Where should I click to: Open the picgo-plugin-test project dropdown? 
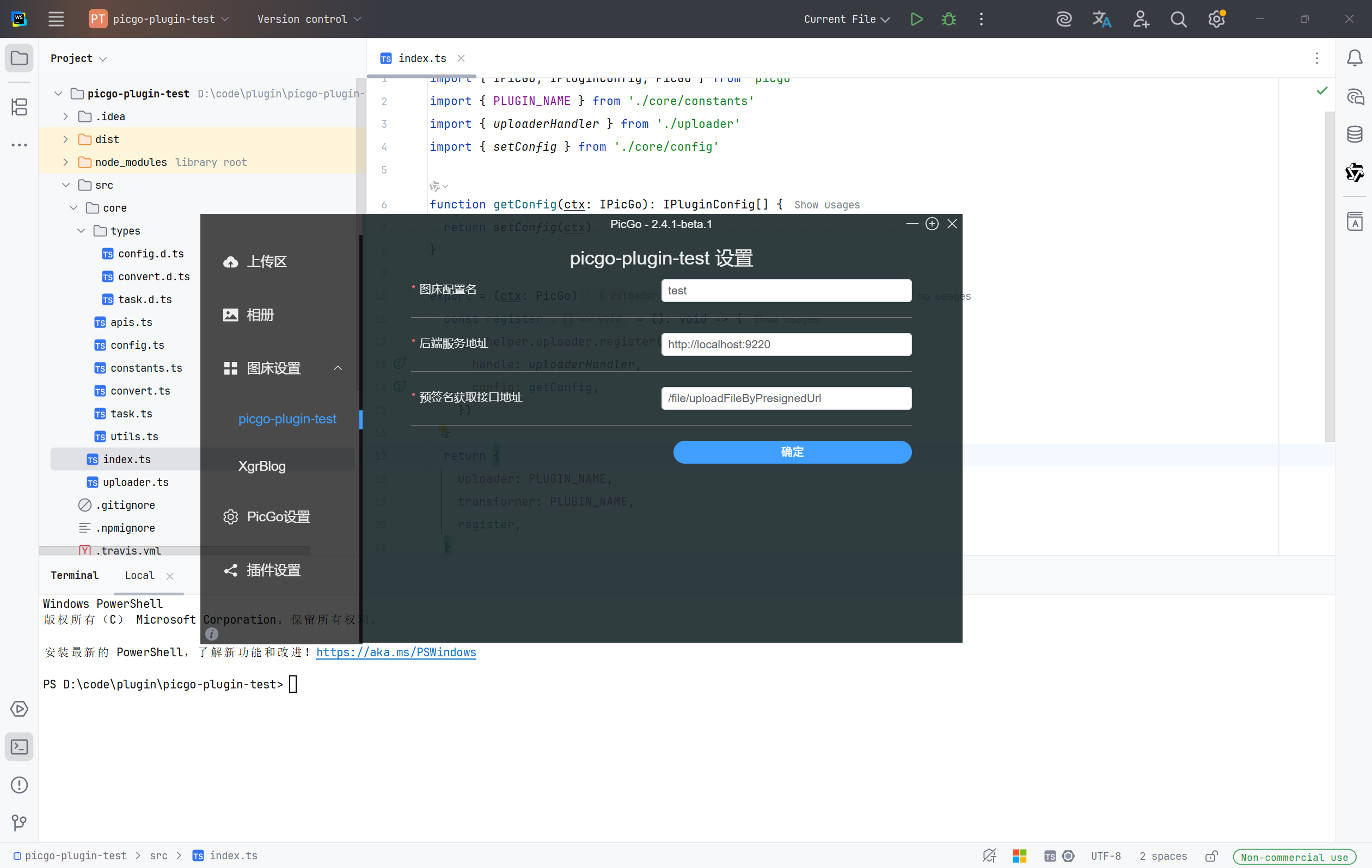pyautogui.click(x=159, y=19)
